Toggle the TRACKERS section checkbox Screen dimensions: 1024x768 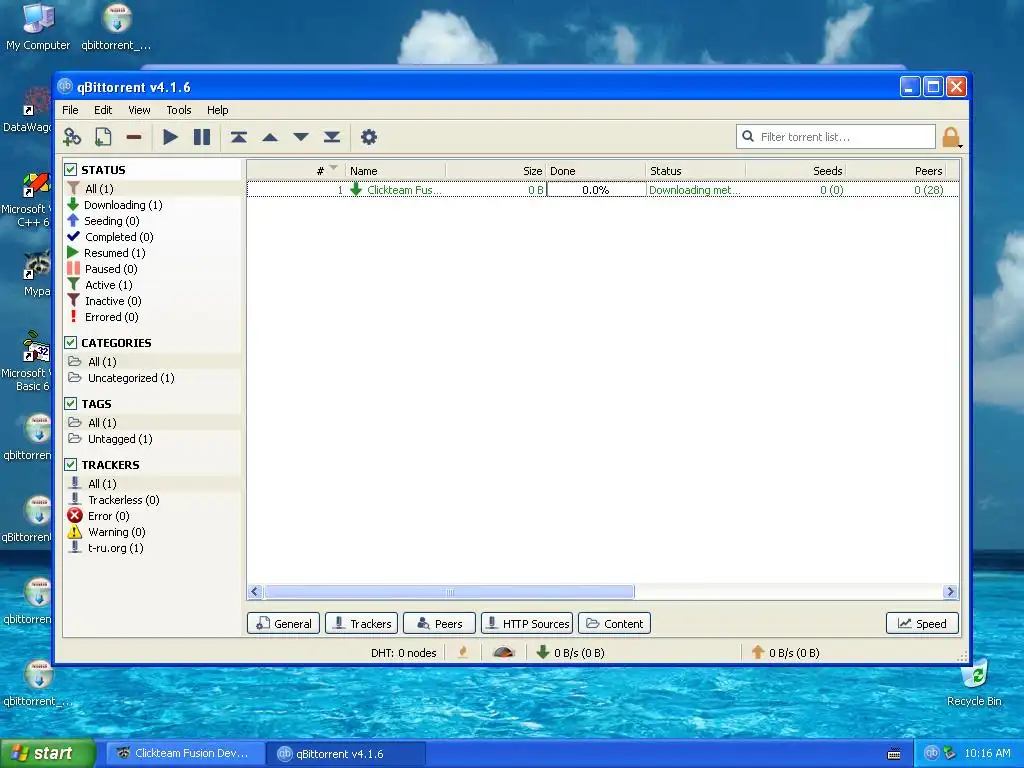71,464
